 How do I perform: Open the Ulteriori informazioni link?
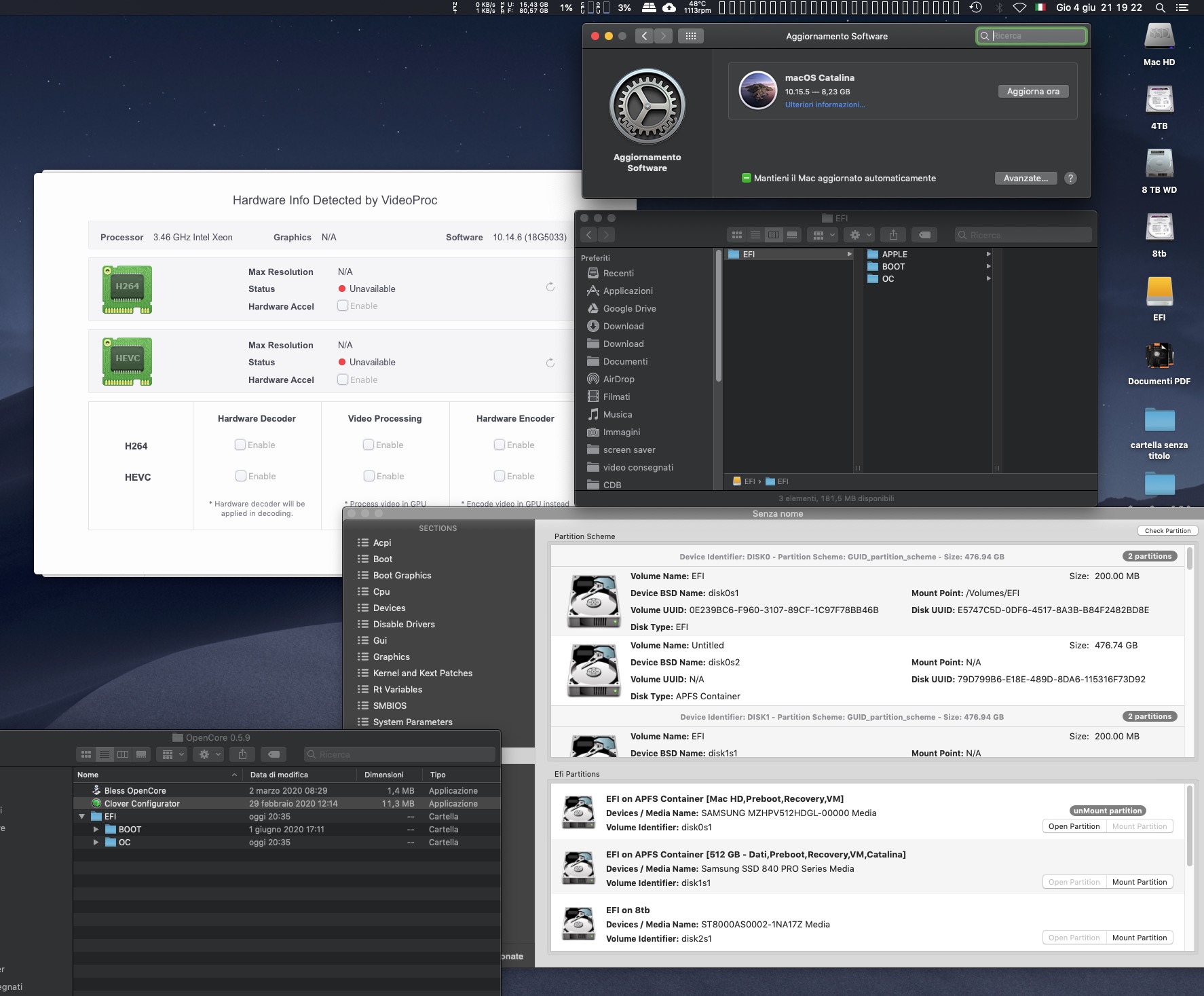click(825, 105)
